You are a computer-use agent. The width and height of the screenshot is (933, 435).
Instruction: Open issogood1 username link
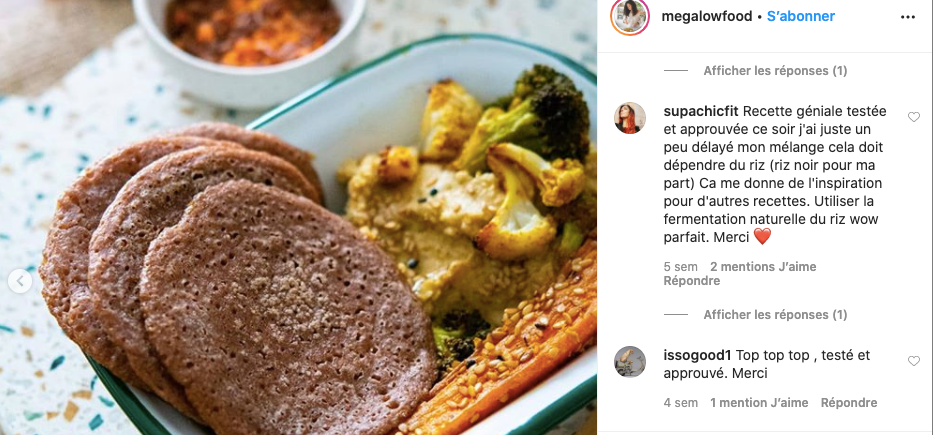tap(697, 355)
